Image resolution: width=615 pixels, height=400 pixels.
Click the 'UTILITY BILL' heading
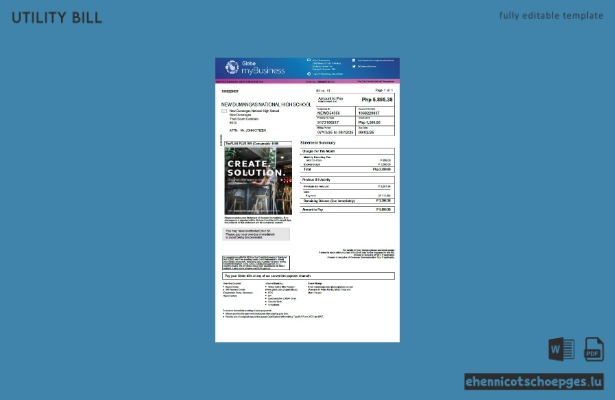coord(57,18)
